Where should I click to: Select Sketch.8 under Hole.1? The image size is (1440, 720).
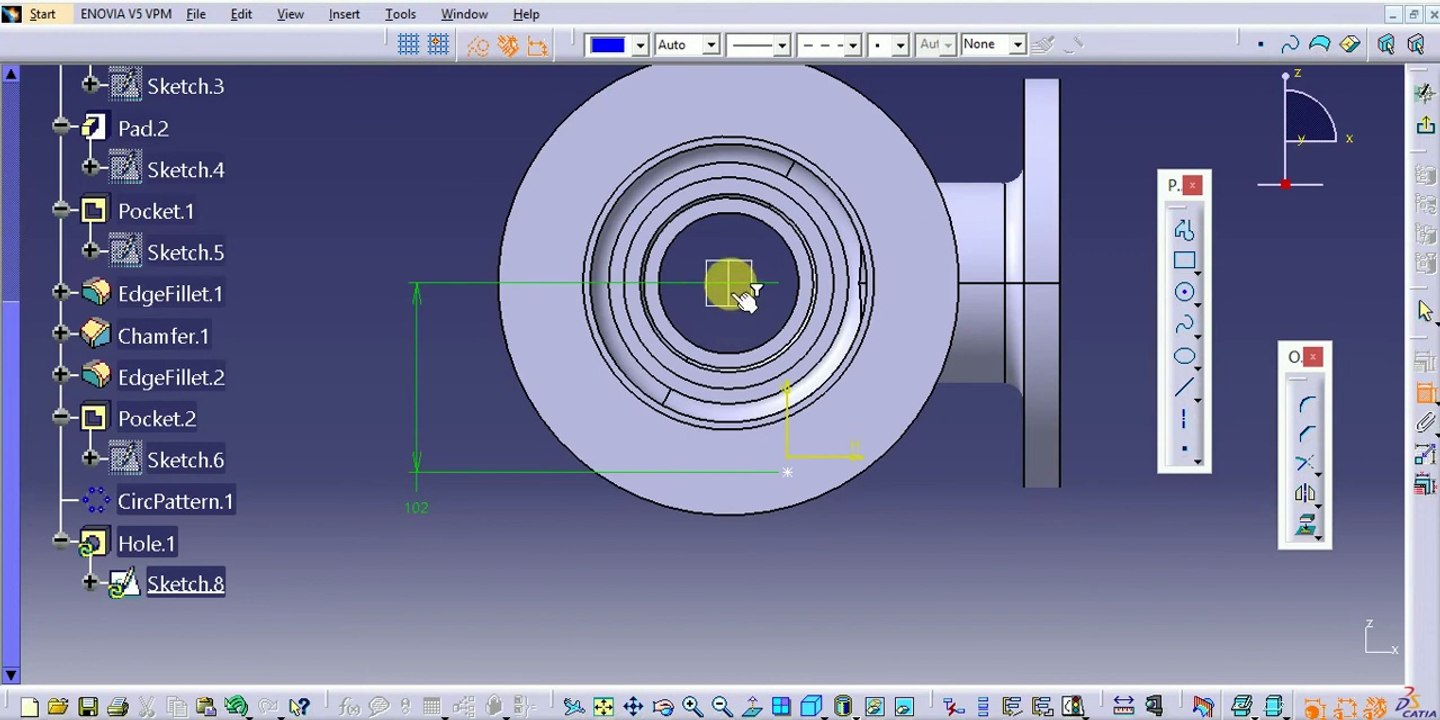[185, 584]
